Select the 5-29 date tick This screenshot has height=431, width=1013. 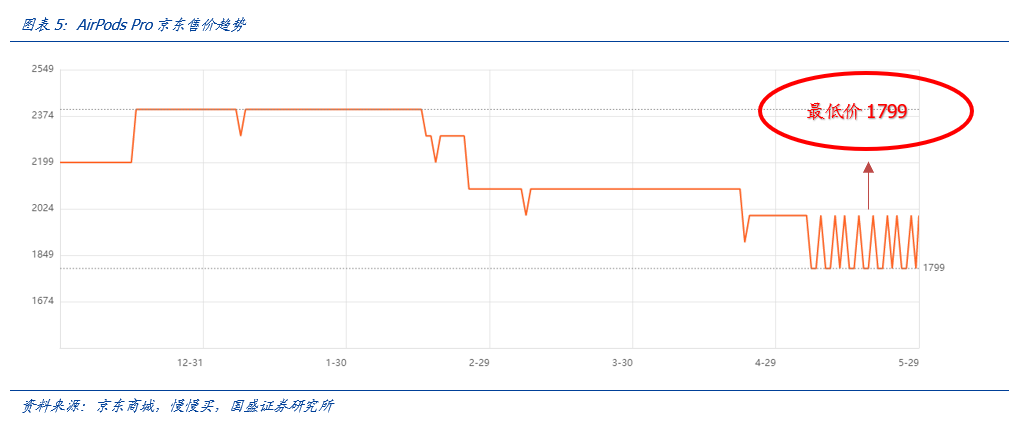(908, 363)
